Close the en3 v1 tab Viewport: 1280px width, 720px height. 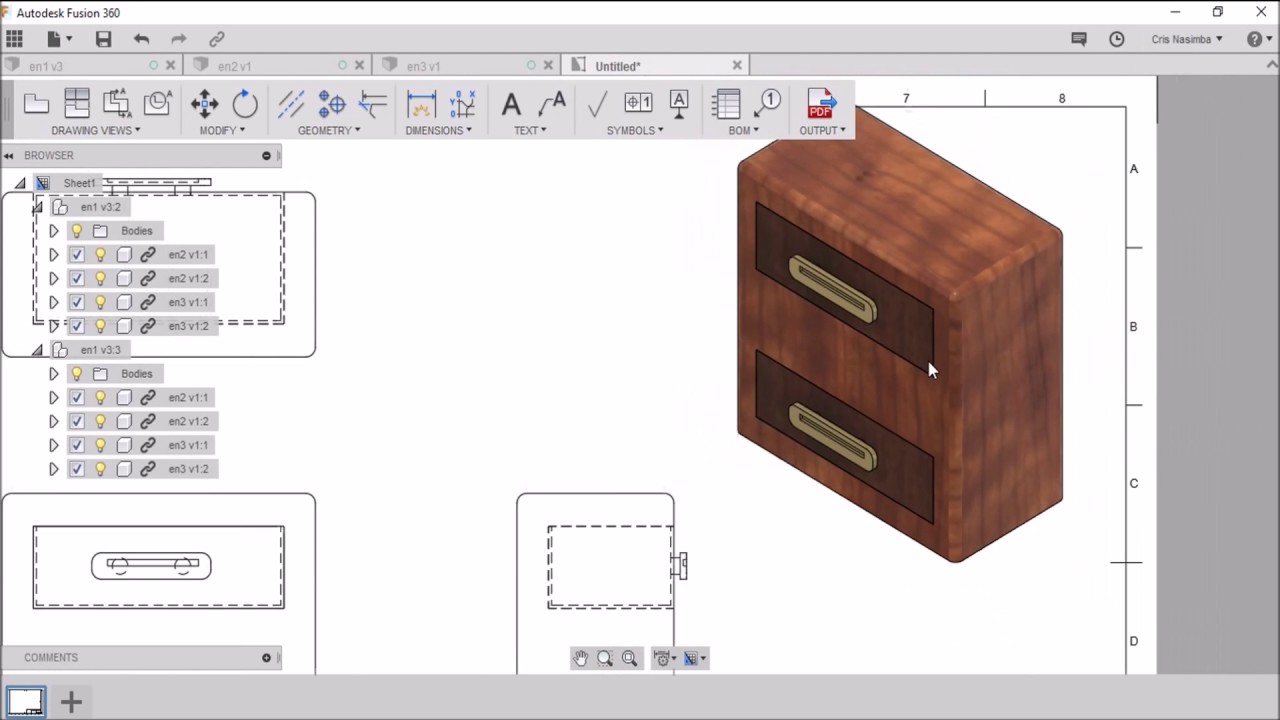(547, 65)
